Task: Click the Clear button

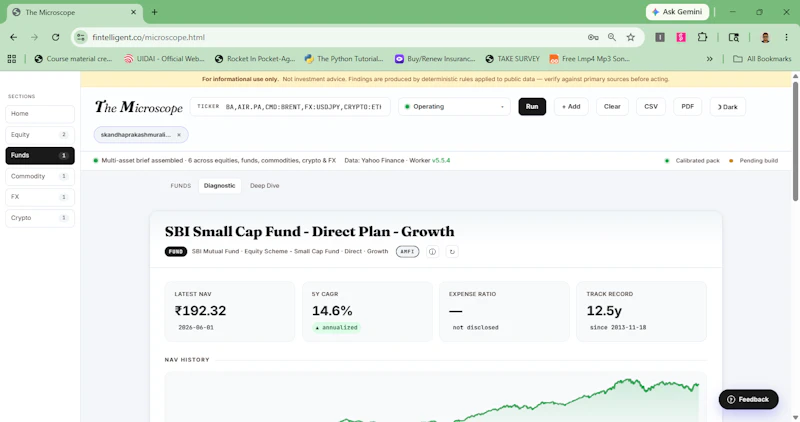Action: (612, 107)
